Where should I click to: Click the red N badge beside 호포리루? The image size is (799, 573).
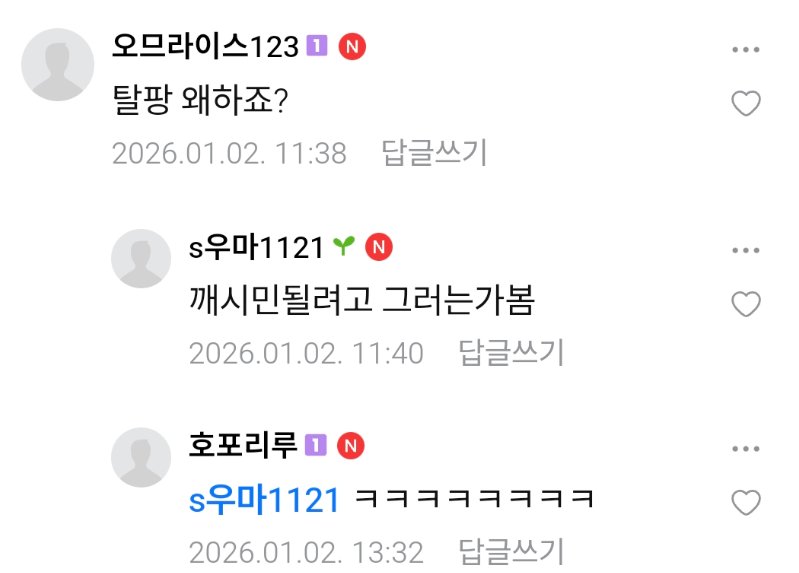(x=351, y=446)
